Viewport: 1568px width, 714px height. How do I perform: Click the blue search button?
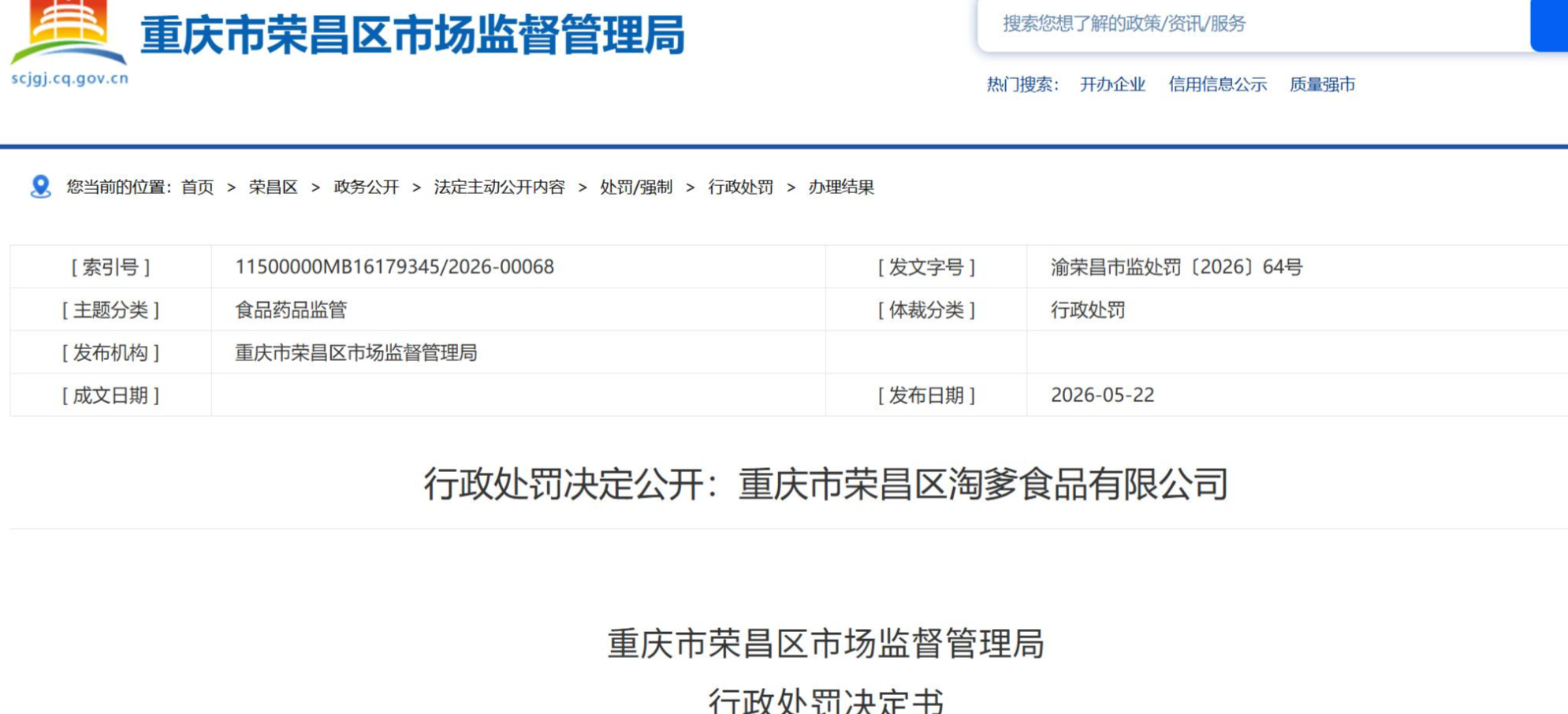[1549, 24]
